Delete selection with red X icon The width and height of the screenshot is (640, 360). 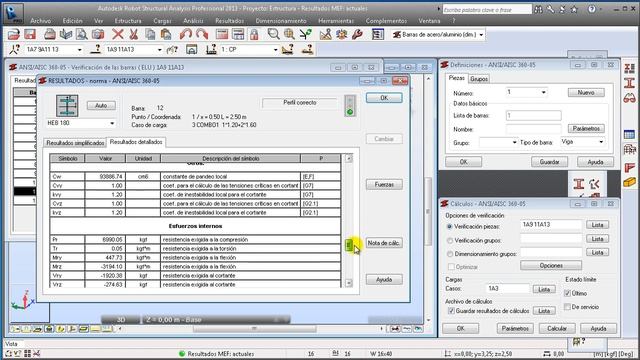(x=118, y=35)
